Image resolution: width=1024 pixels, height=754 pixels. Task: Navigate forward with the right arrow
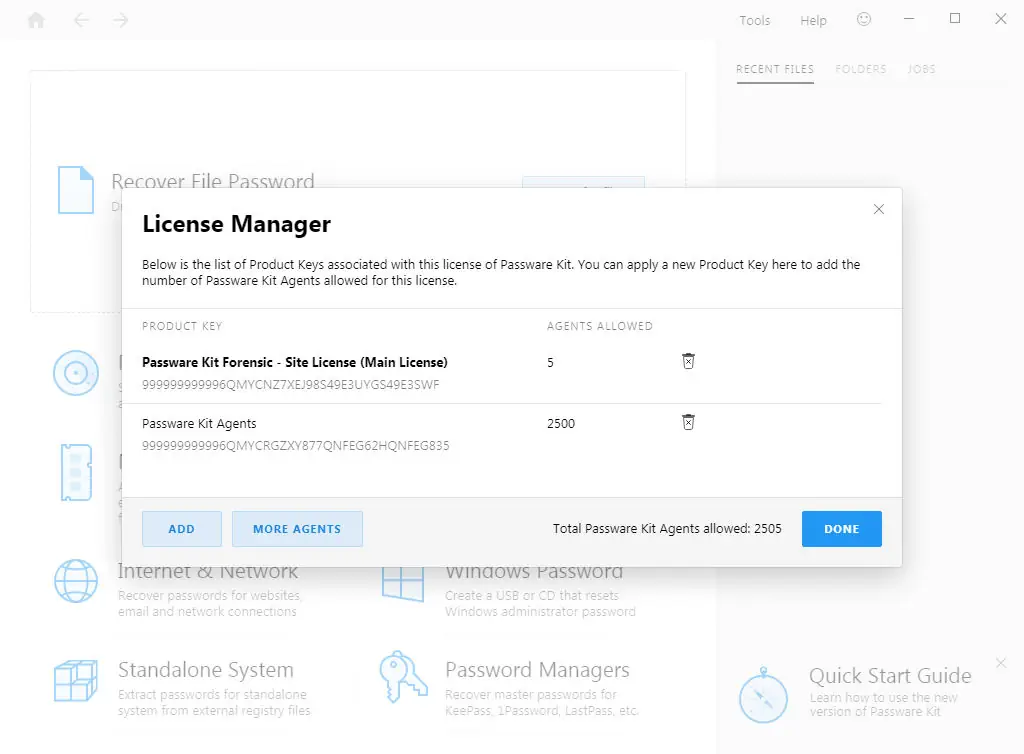click(x=120, y=20)
